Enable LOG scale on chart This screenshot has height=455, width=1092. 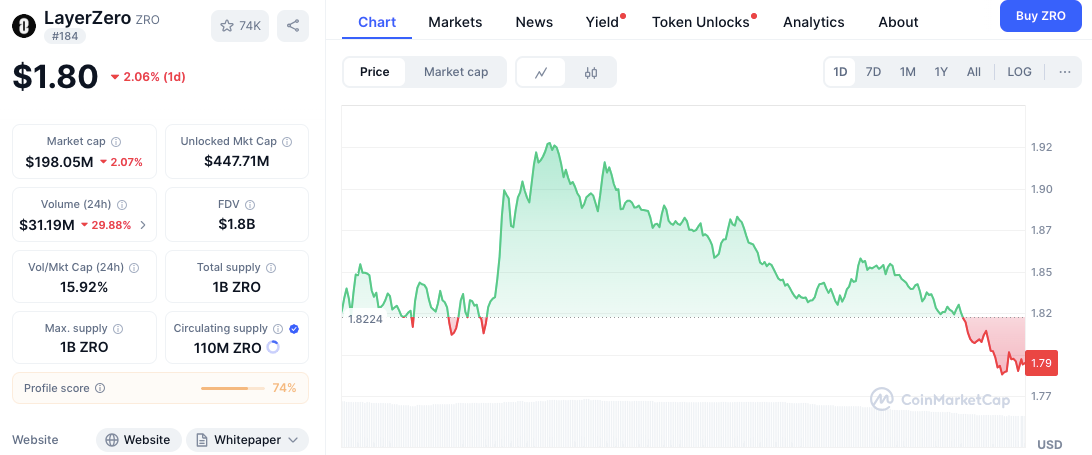click(x=1019, y=72)
